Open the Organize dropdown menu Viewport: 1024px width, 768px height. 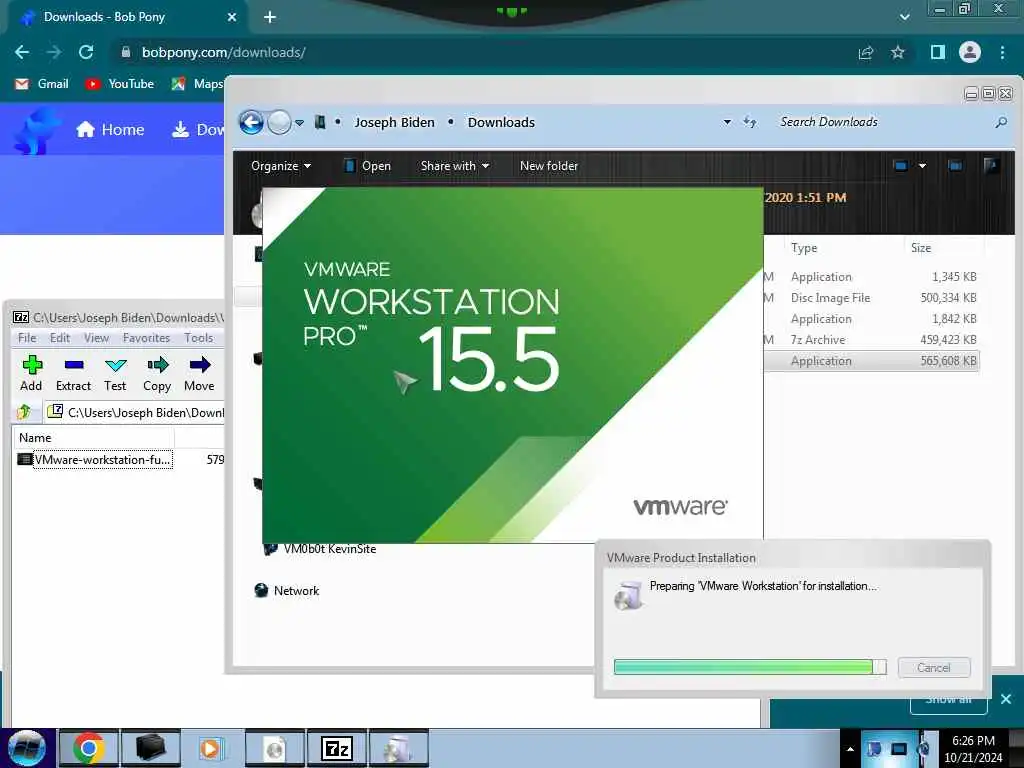(x=281, y=166)
